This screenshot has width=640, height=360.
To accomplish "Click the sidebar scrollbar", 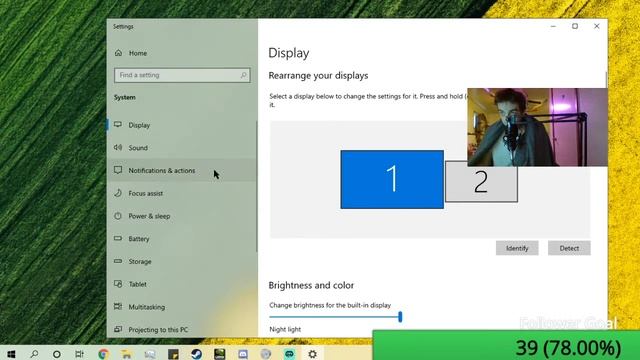I will click(x=256, y=187).
